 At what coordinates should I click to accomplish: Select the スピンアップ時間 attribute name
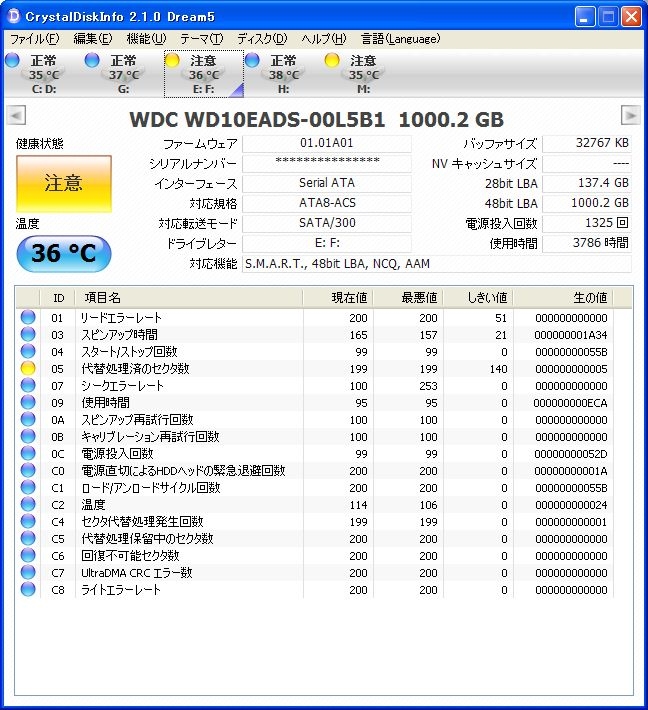tap(120, 335)
